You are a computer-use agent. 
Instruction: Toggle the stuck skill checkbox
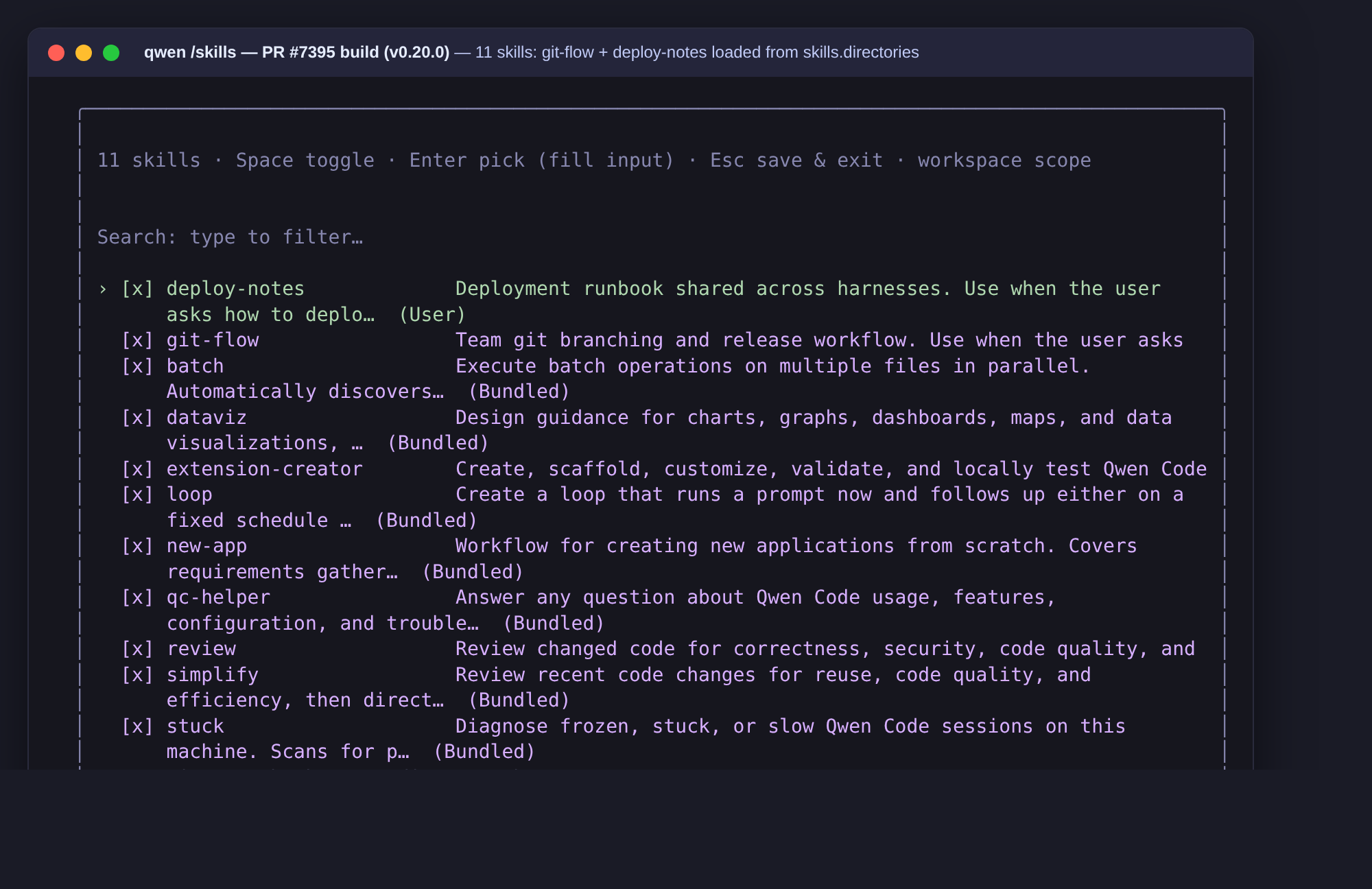click(137, 726)
